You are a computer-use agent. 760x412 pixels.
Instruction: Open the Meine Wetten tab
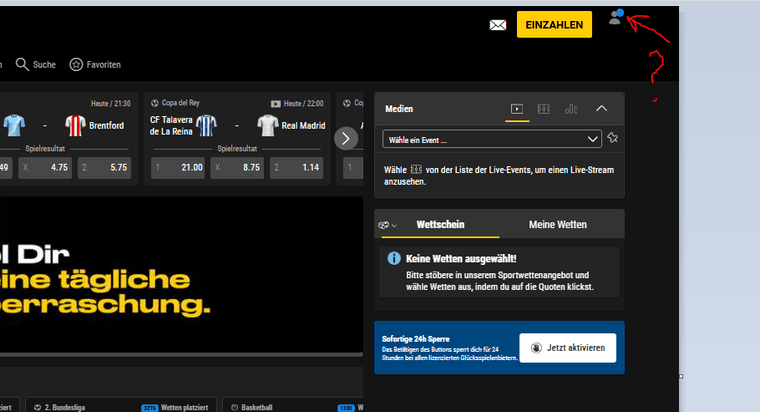click(x=557, y=224)
